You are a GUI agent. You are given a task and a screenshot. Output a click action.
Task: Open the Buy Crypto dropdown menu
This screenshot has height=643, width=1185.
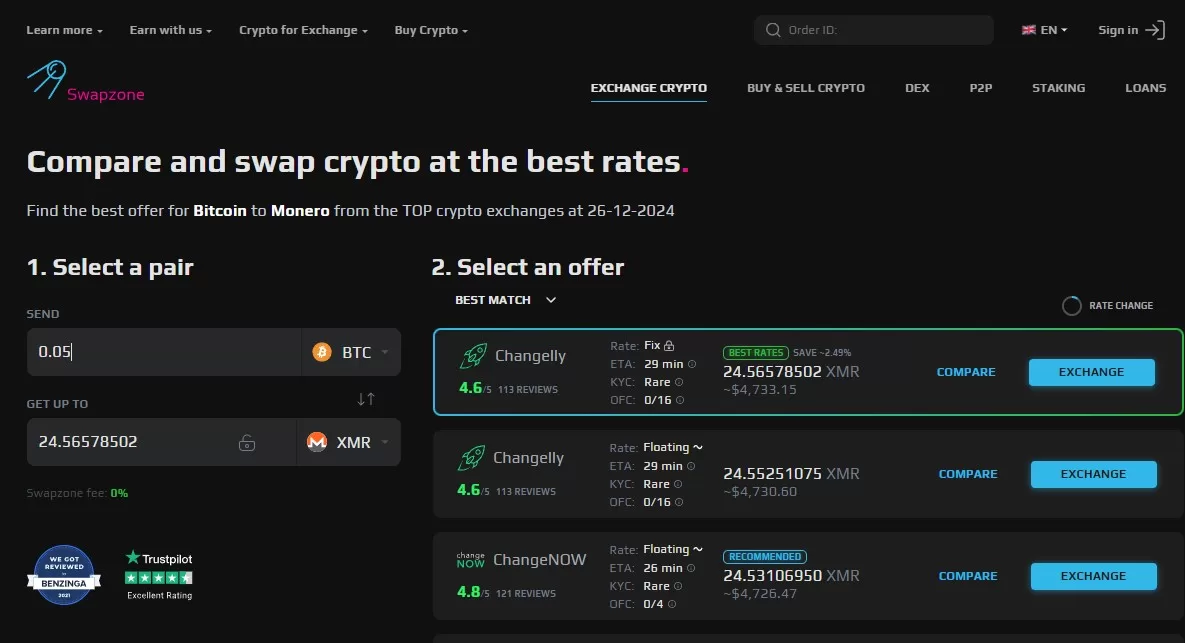click(431, 30)
